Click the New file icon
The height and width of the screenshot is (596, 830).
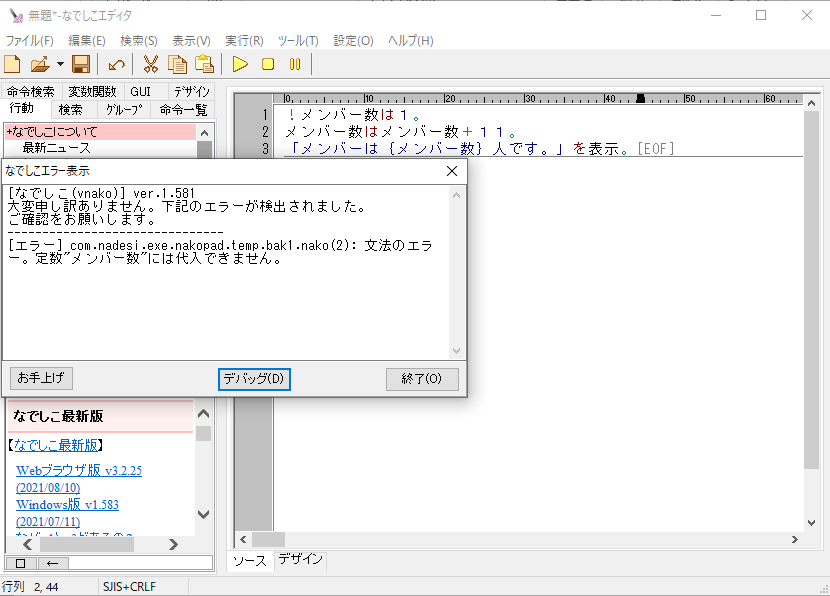click(x=12, y=65)
